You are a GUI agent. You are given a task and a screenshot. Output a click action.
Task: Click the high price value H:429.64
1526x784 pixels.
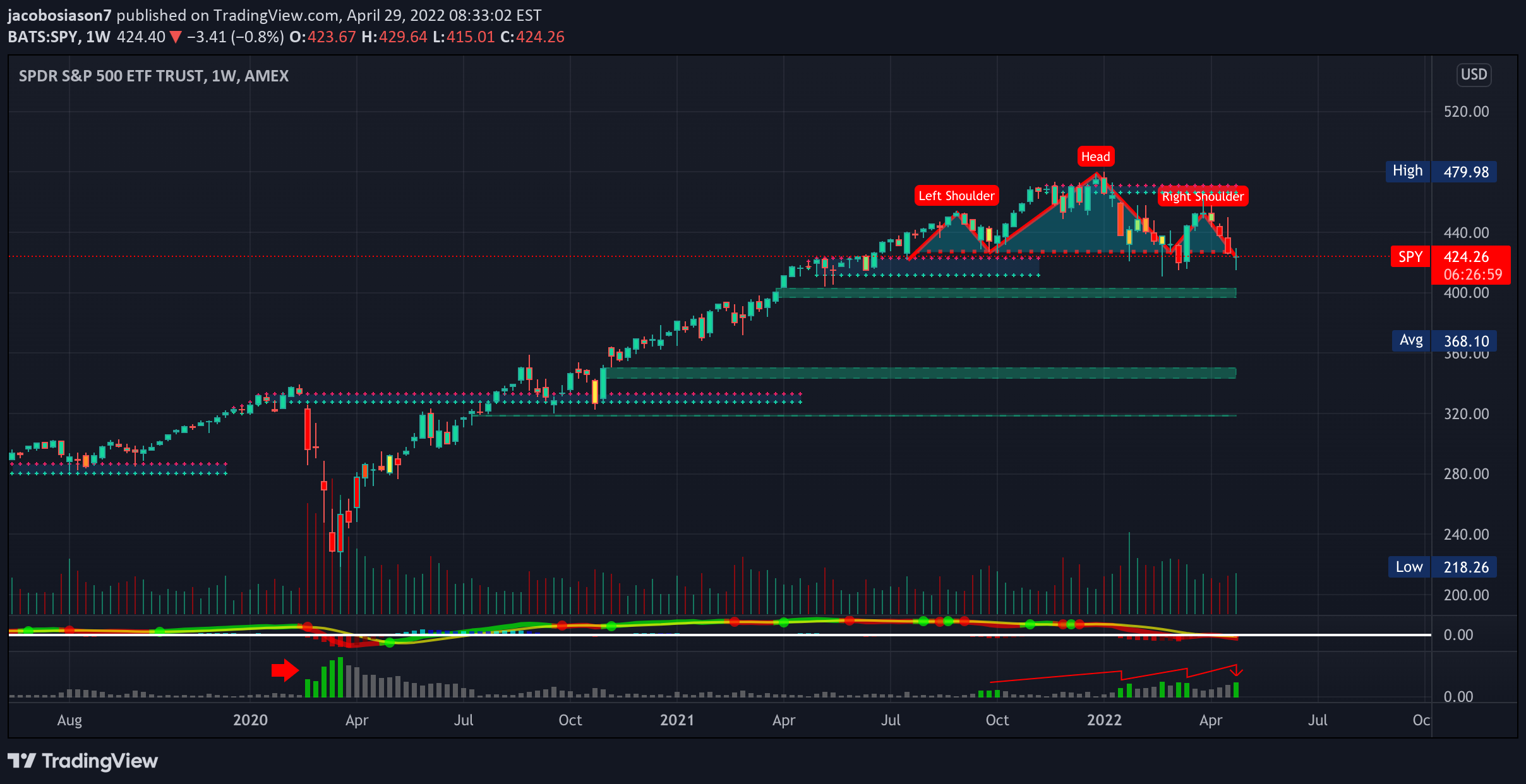[x=395, y=37]
